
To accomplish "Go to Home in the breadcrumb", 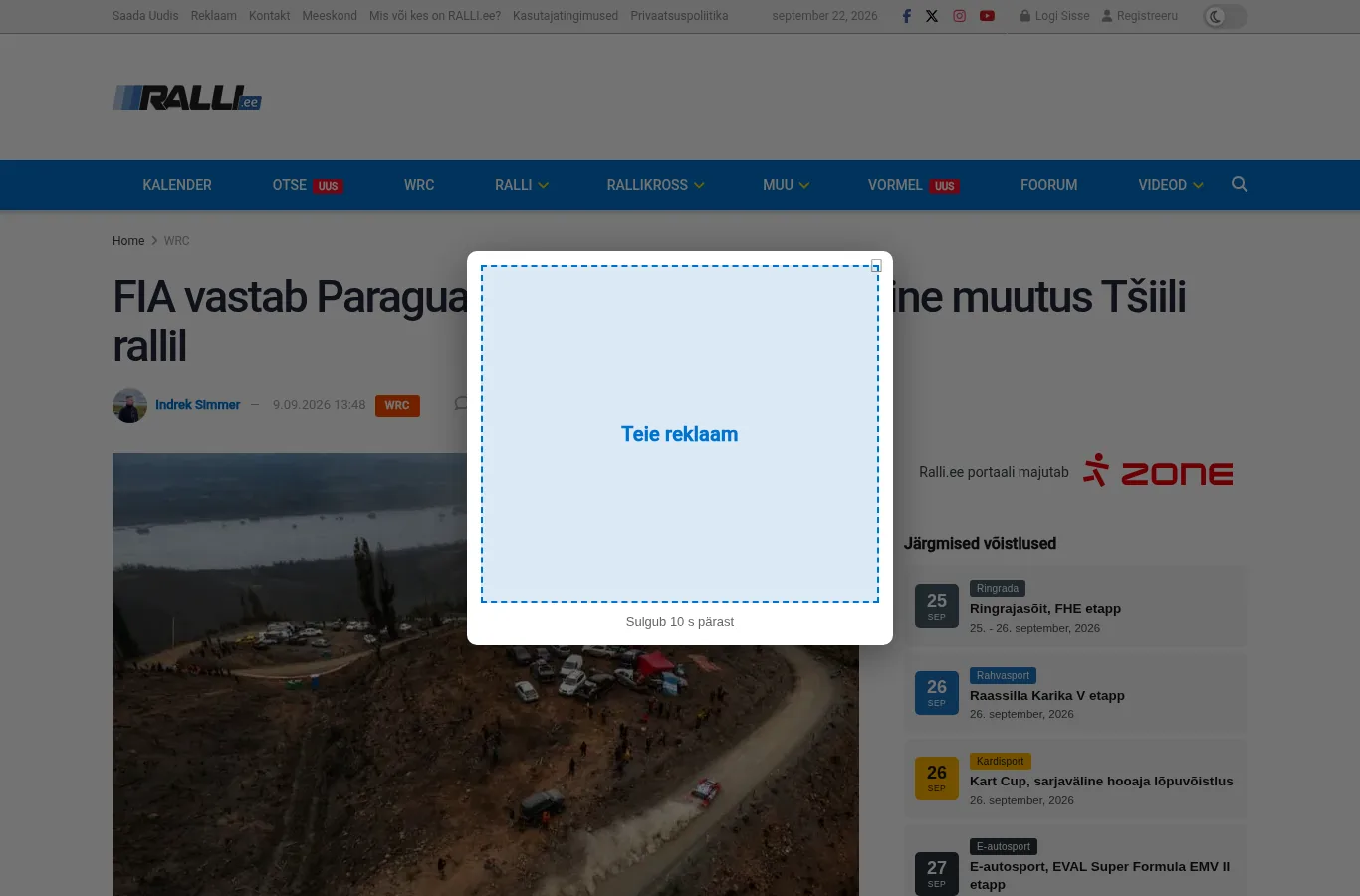I will (128, 241).
